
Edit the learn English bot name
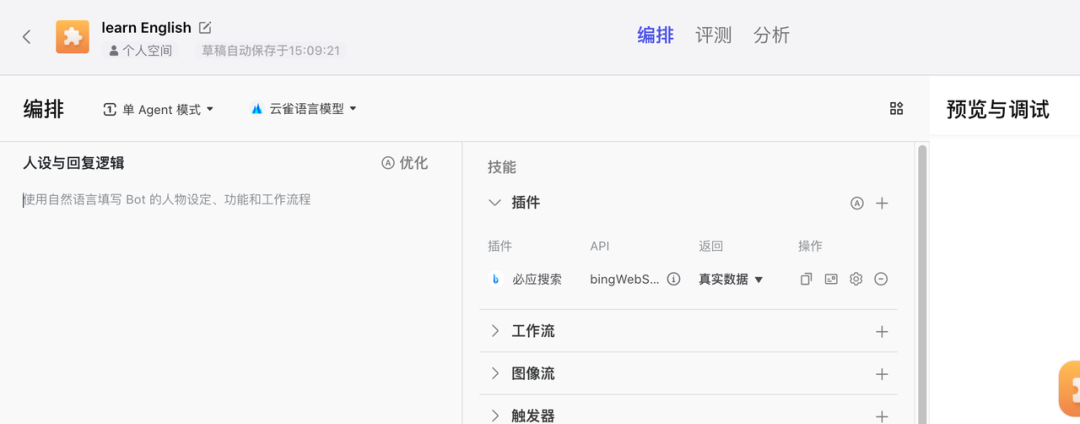point(205,28)
